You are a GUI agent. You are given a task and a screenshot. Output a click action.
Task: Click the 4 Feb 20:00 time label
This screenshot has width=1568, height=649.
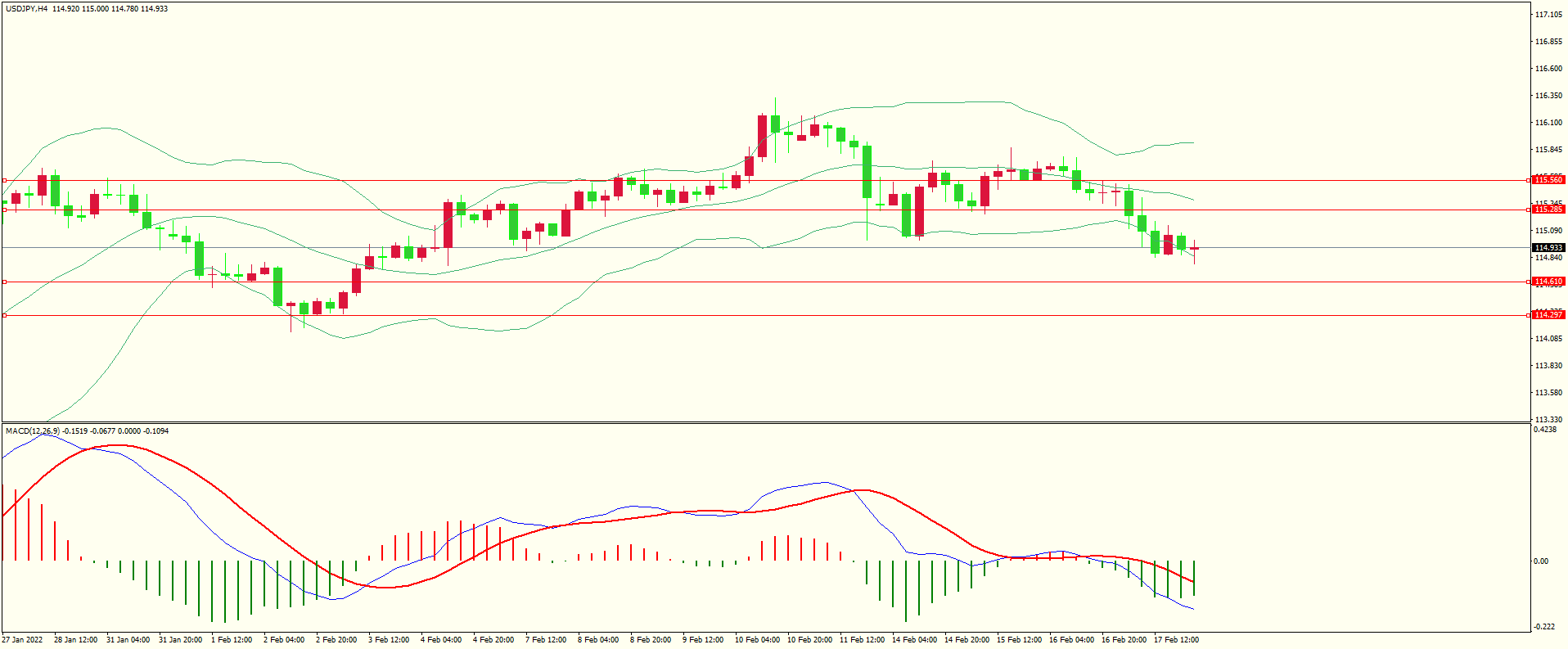(493, 640)
